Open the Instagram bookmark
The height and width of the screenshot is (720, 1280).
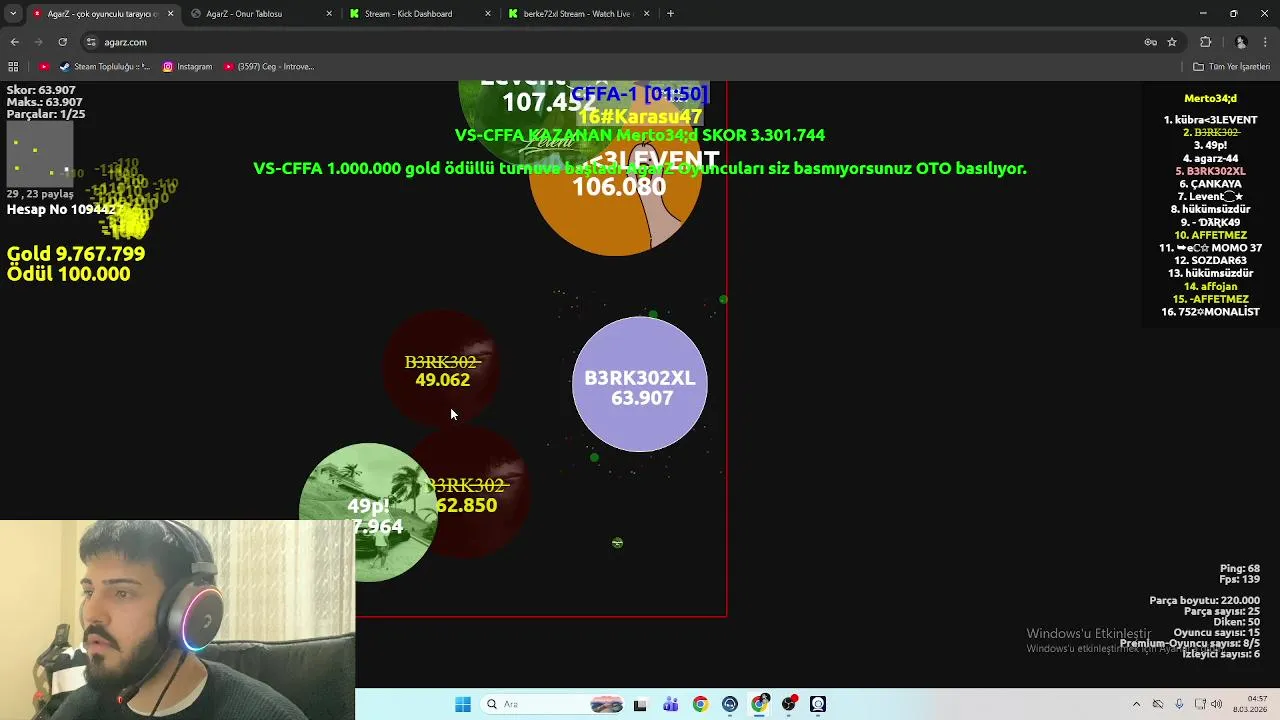[x=187, y=67]
